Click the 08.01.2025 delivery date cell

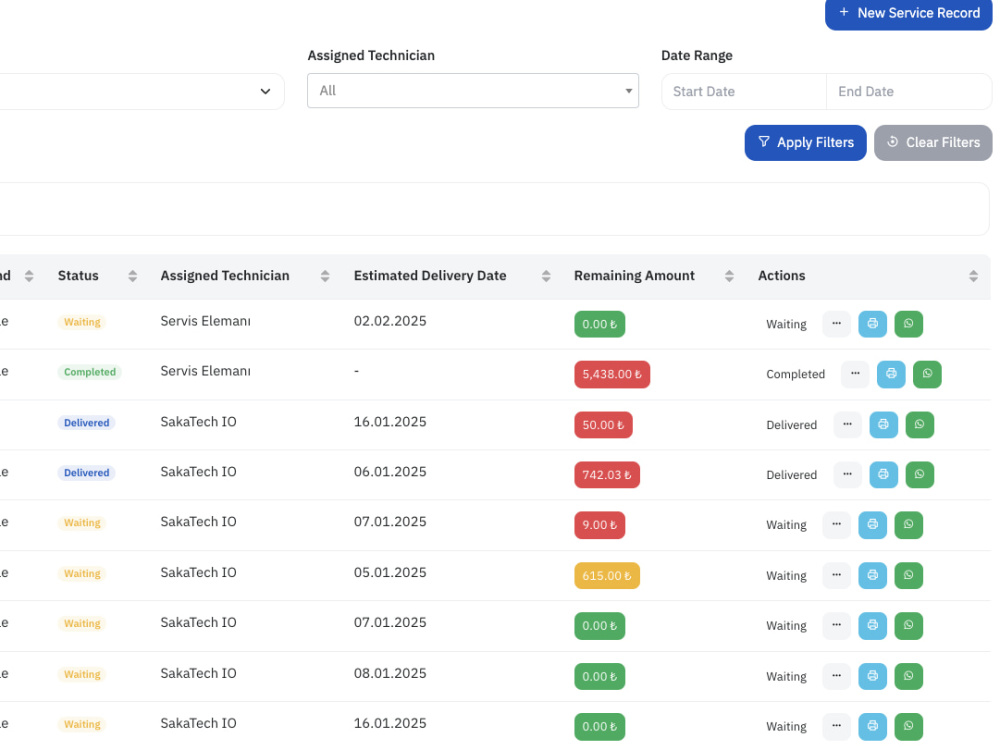(390, 673)
